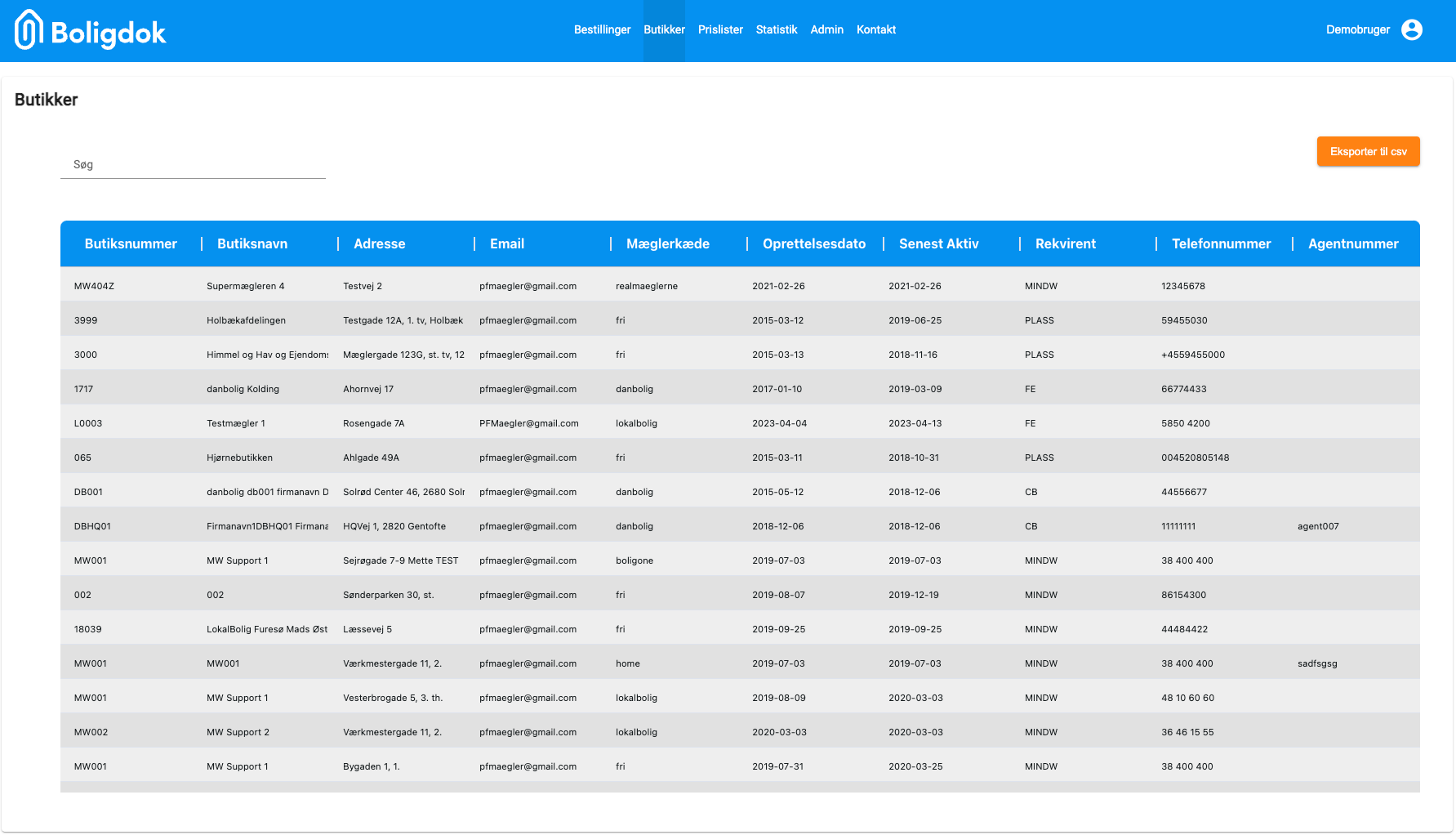
Task: Click Supermægleren 4 store name
Action: point(246,286)
